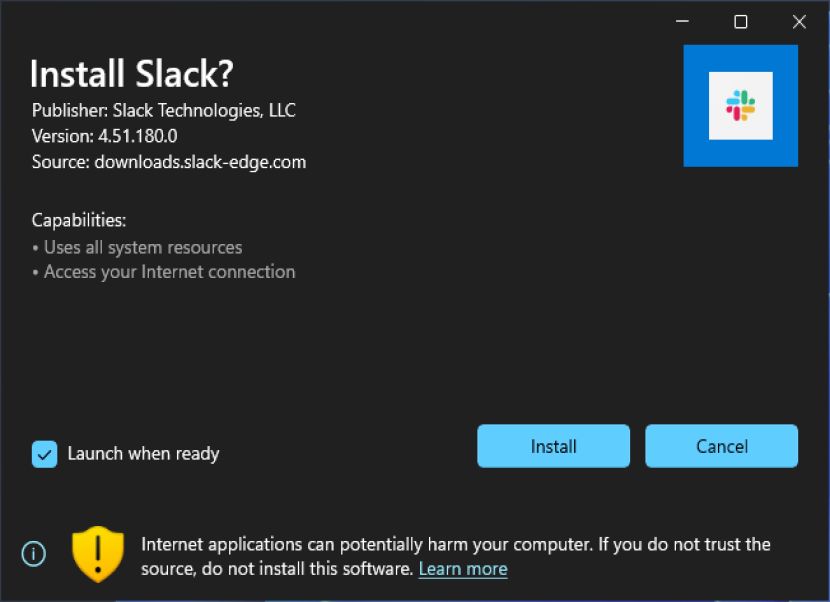Click Publisher: Slack Technologies, LLC text
830x602 pixels.
point(164,110)
